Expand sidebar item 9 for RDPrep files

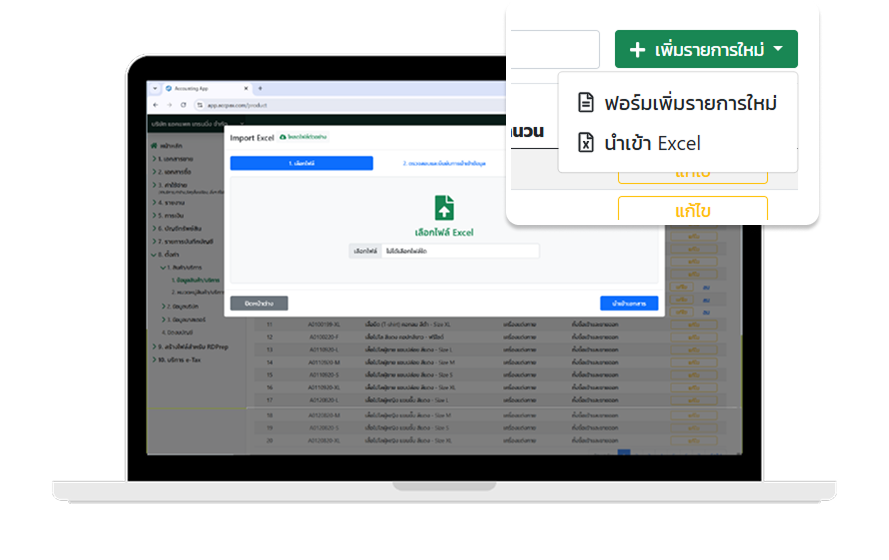[190, 347]
